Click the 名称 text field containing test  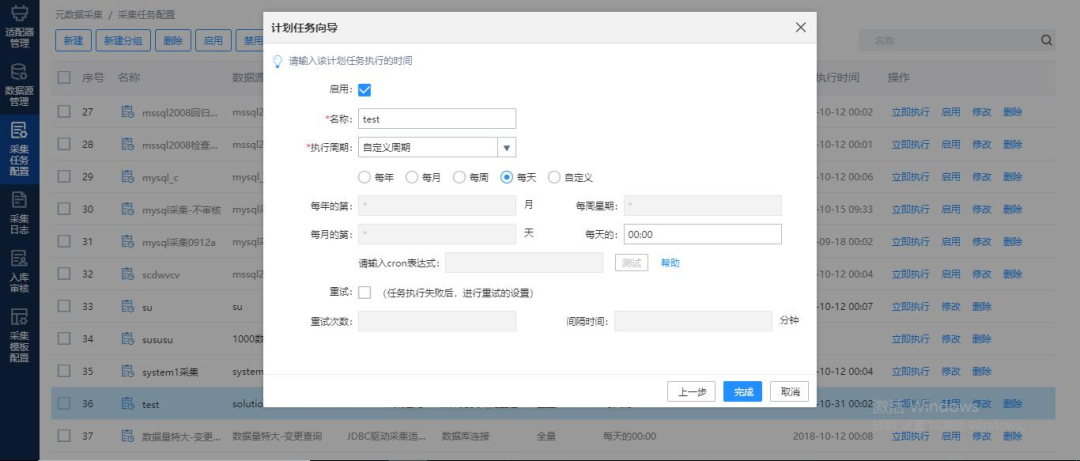coord(436,119)
